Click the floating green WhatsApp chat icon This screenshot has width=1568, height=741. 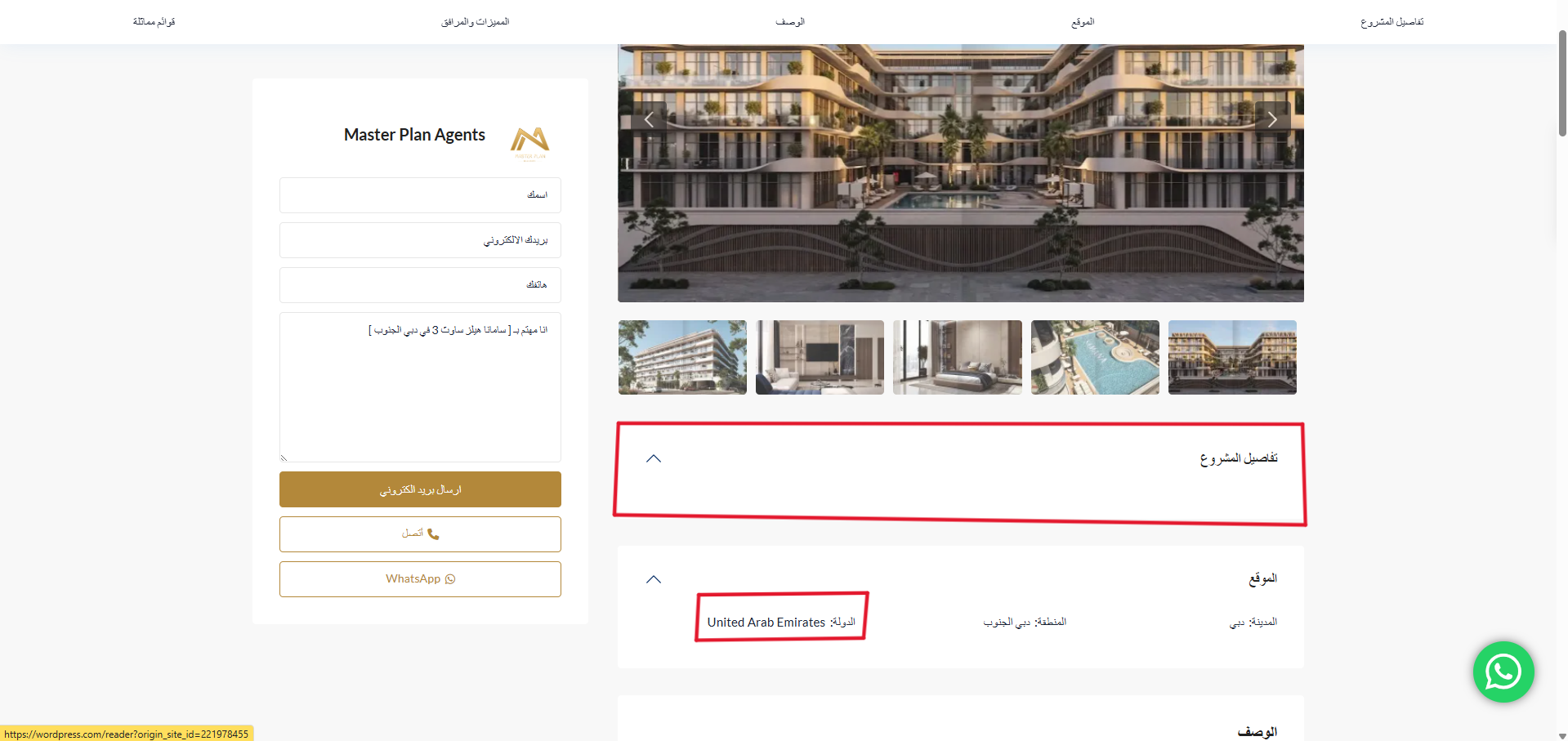(x=1503, y=672)
